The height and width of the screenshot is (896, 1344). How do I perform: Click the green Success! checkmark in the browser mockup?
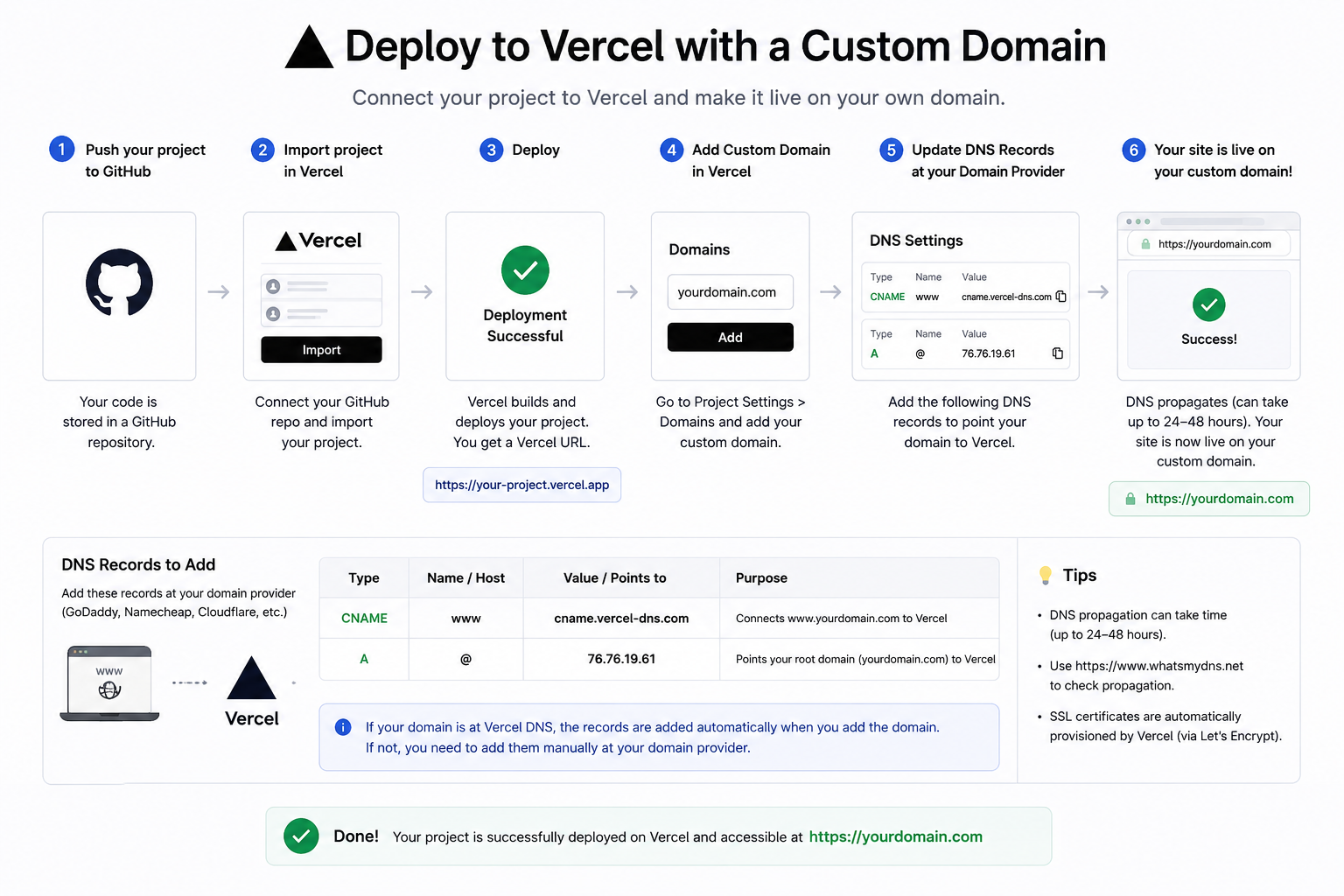[x=1208, y=304]
